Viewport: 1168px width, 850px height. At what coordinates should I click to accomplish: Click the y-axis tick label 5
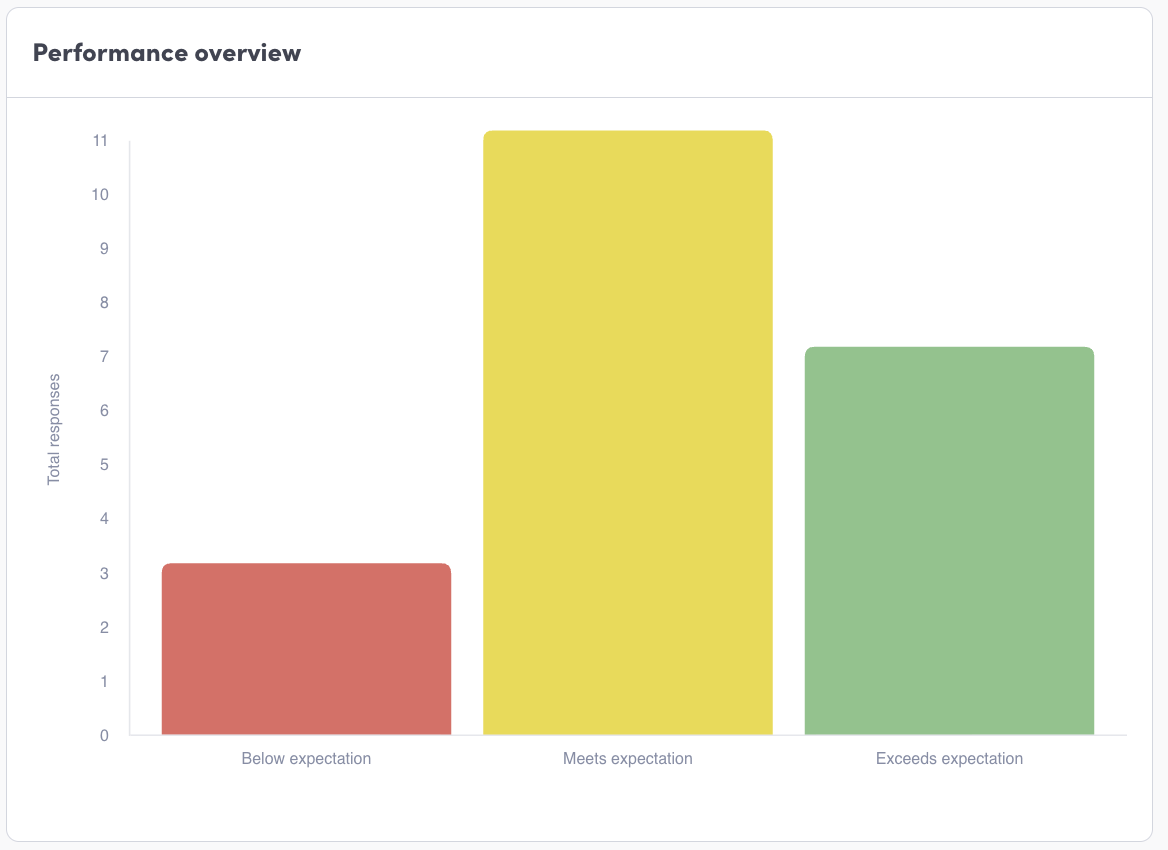103,465
